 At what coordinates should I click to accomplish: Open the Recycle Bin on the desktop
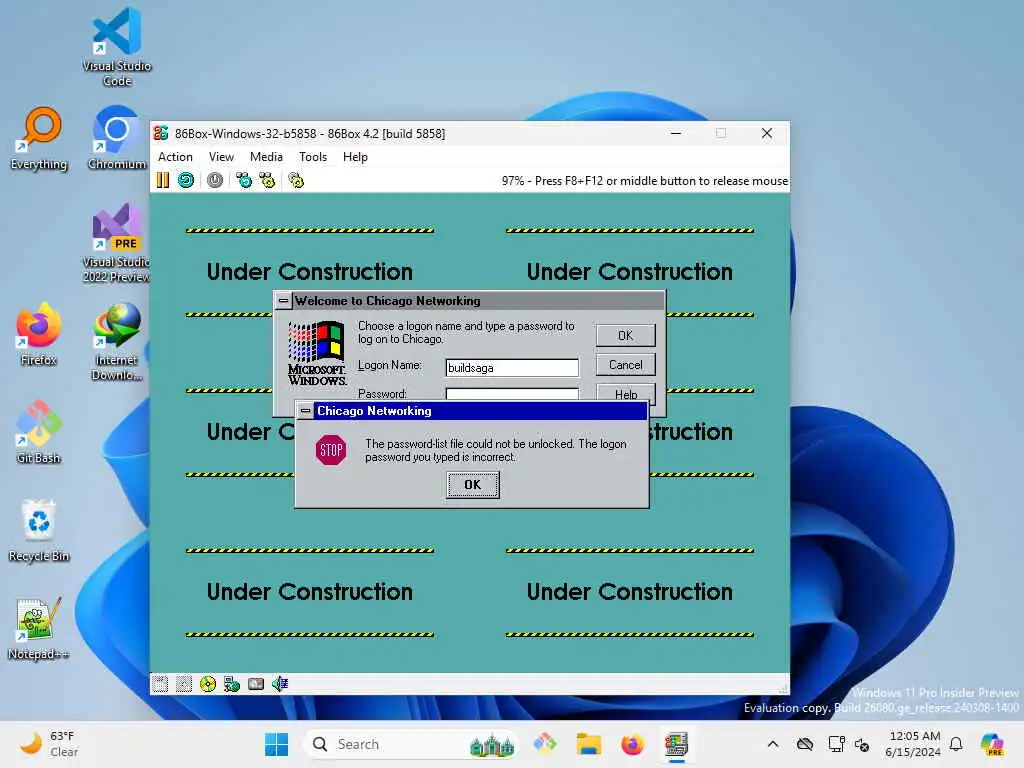39,530
